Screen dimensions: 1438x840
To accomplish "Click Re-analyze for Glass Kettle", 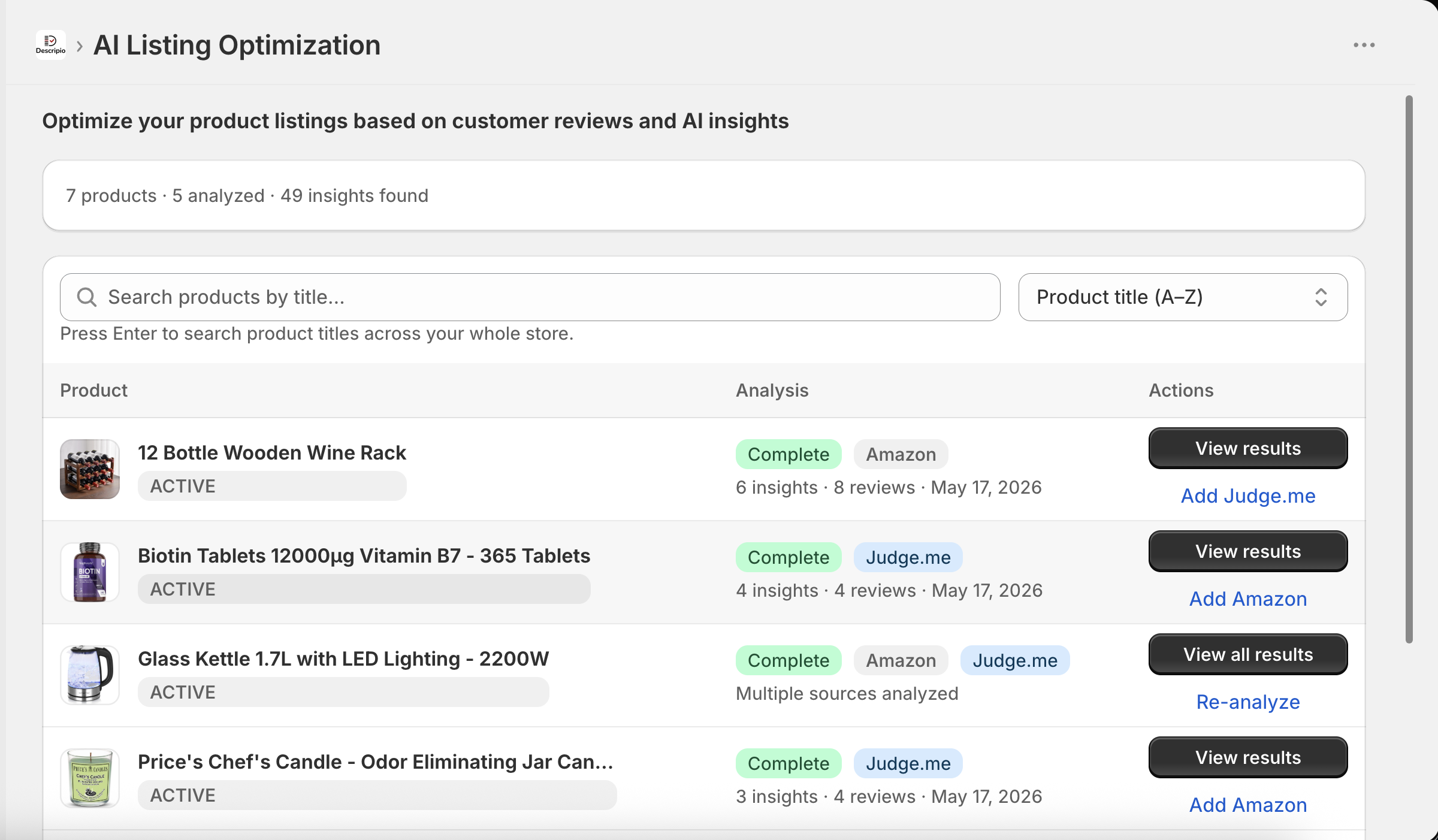I will (1248, 702).
